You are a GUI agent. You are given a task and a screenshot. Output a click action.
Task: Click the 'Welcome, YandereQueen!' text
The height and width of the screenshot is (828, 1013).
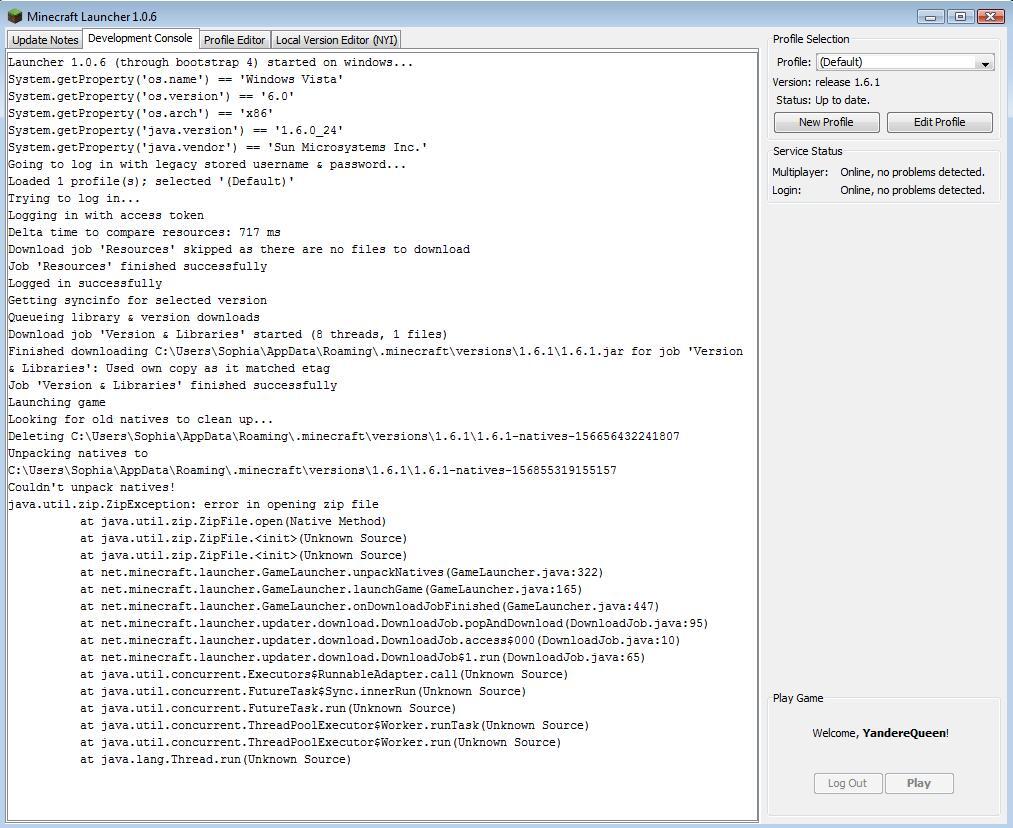881,733
